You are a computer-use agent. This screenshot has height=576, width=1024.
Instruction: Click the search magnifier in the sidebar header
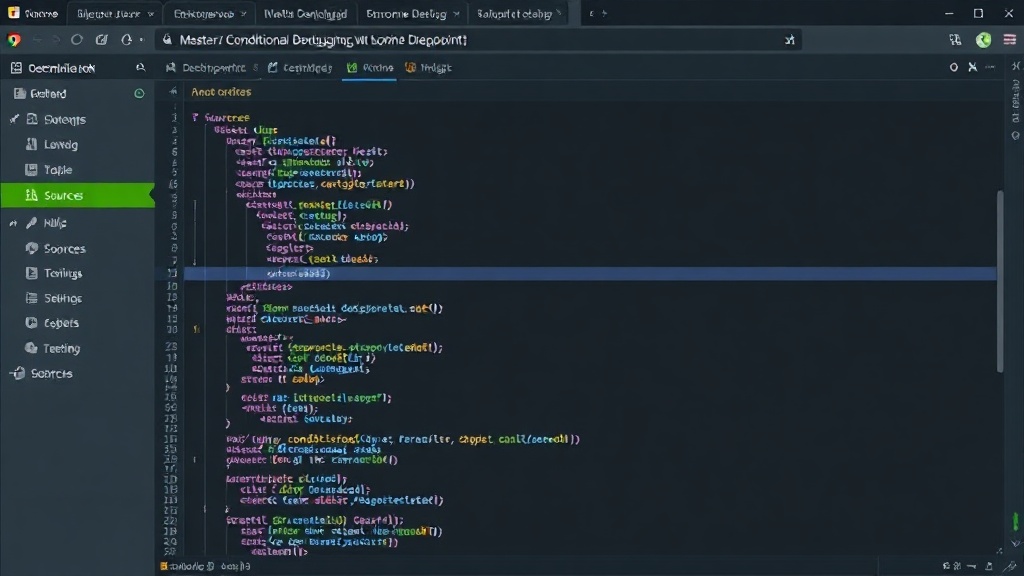coord(140,68)
